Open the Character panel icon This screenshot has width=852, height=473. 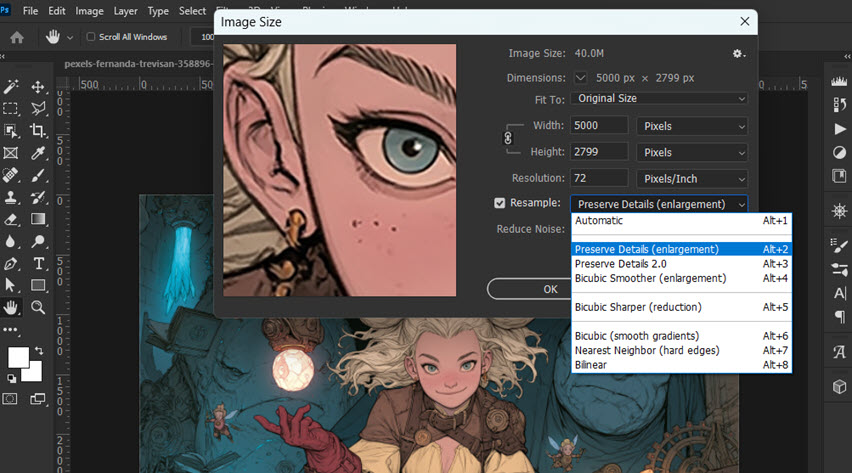[x=840, y=293]
